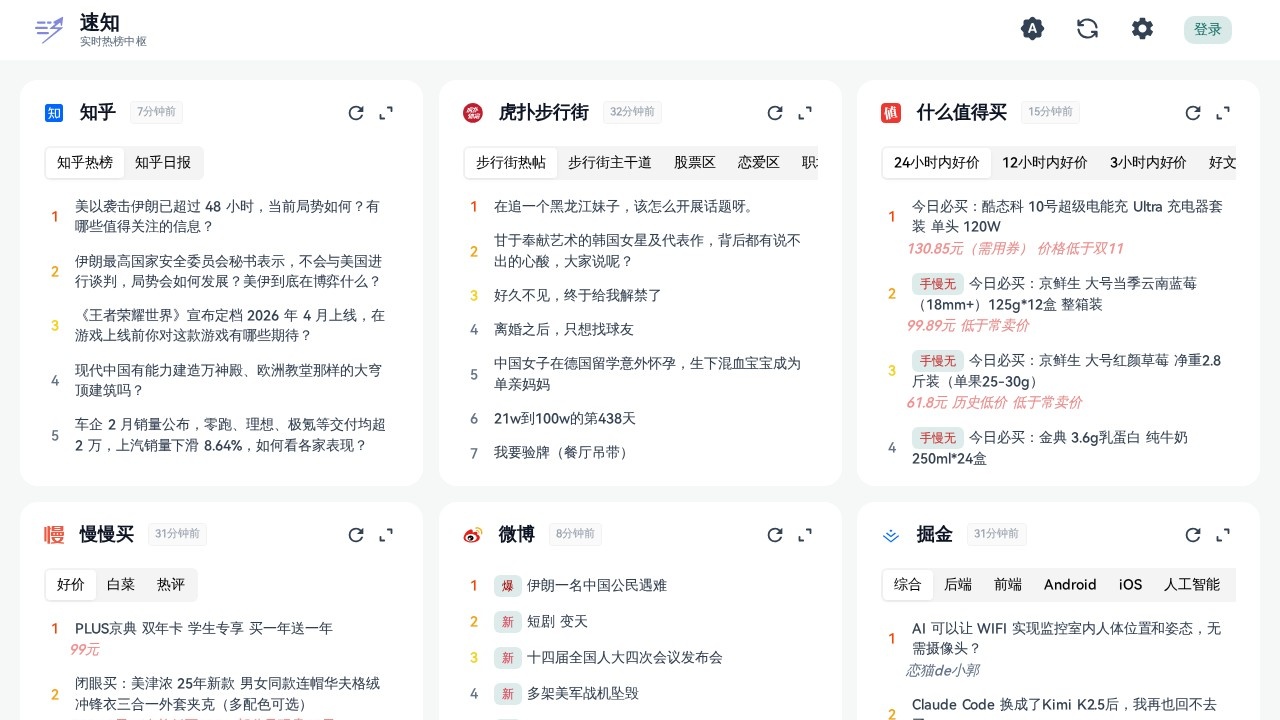This screenshot has height=720, width=1280.
Task: Expand the 慢慢买 card to fullscreen
Action: coord(386,535)
